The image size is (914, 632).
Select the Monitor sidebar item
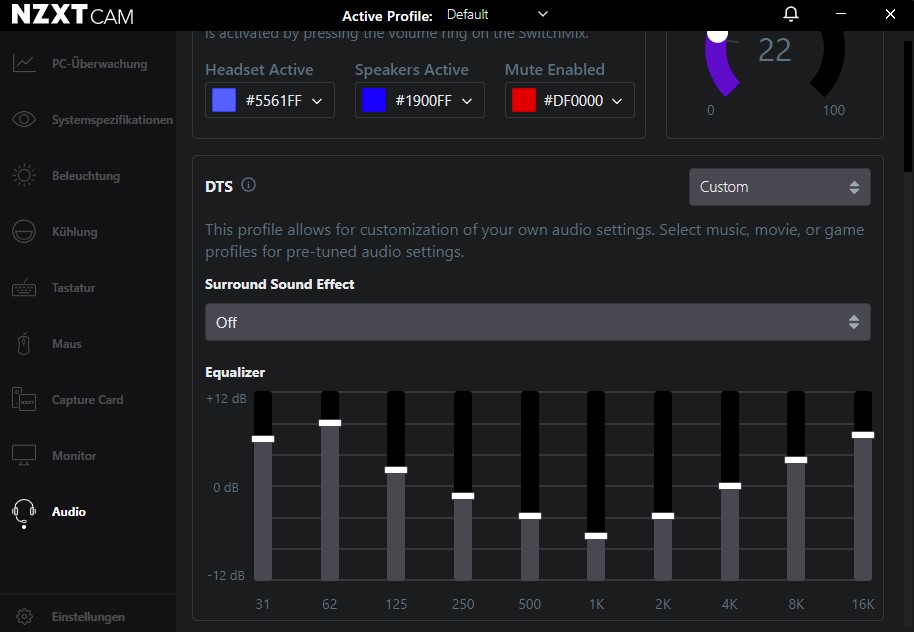coord(74,456)
